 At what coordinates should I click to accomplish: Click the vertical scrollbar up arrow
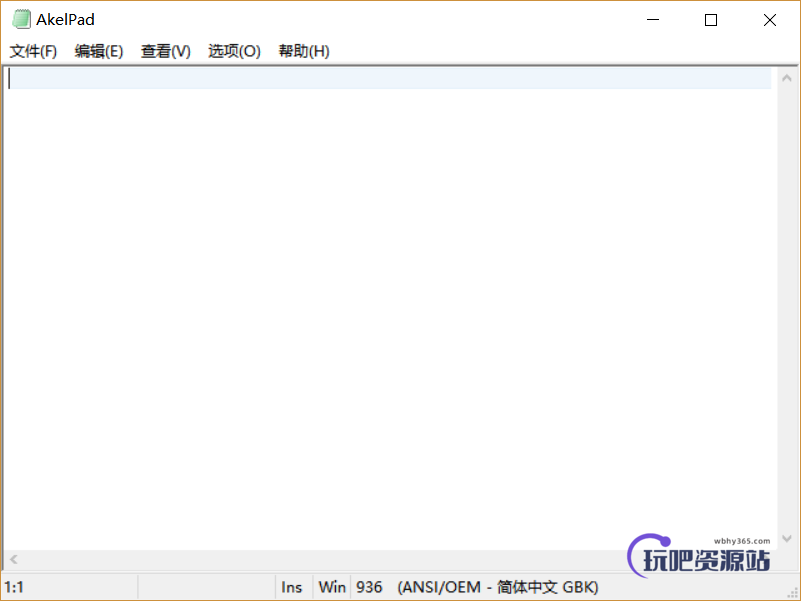(x=787, y=78)
